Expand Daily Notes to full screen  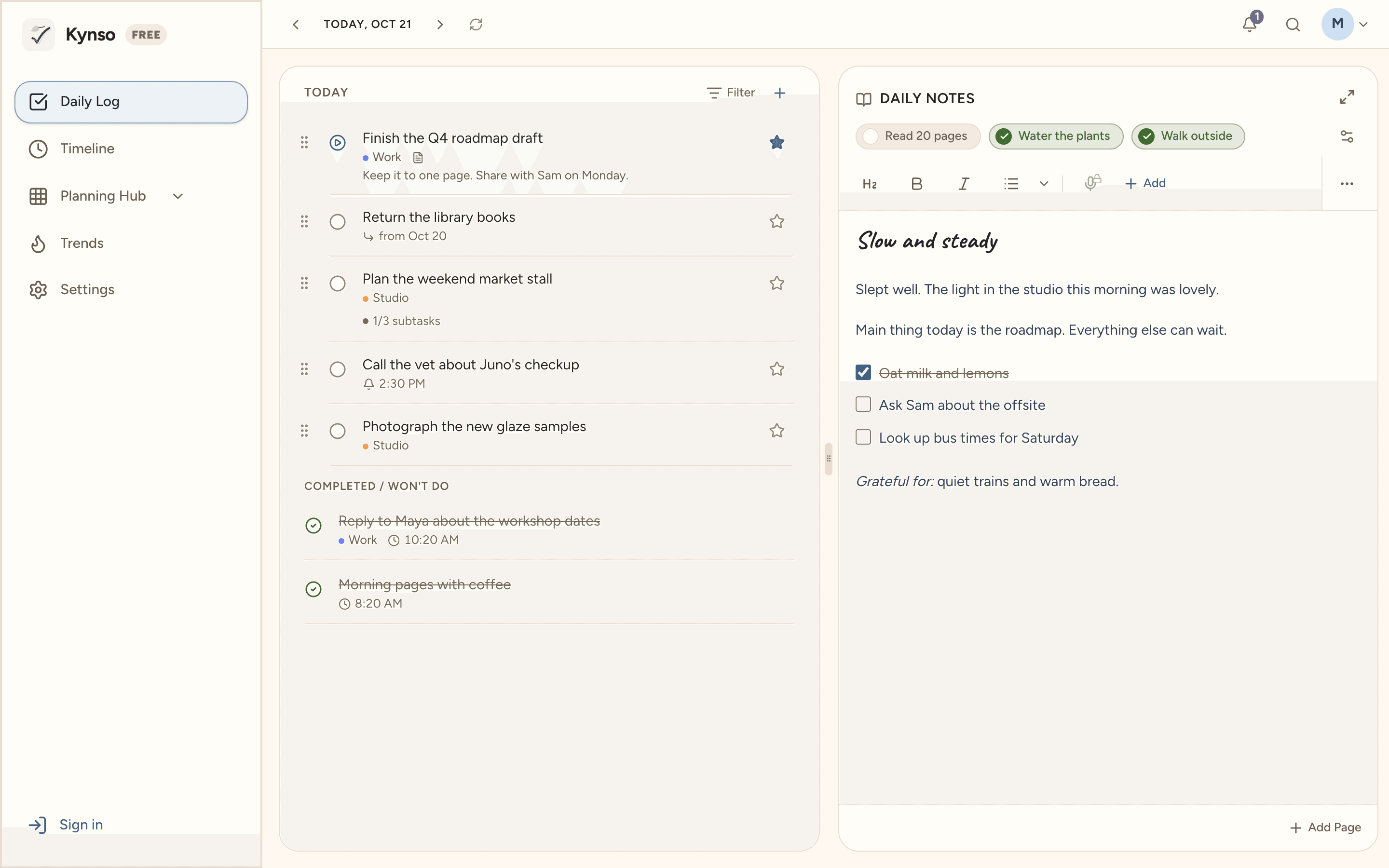[1347, 97]
